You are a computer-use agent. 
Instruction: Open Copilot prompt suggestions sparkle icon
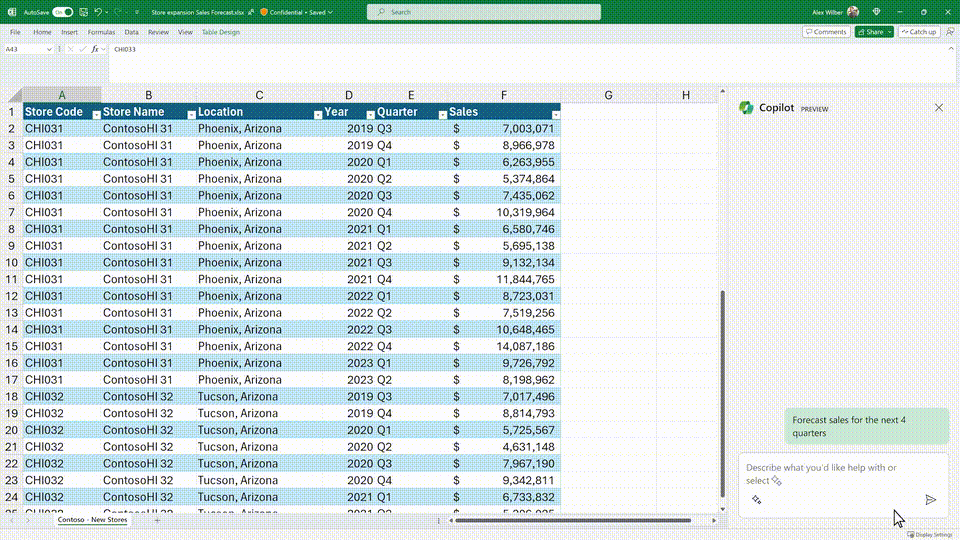757,499
